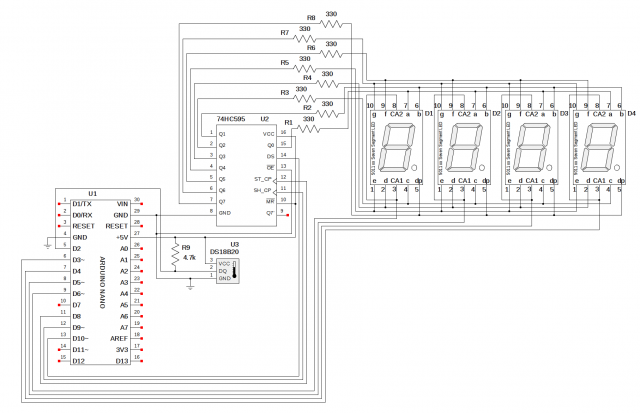Click the D1/TX pin label on Arduino

pos(82,204)
